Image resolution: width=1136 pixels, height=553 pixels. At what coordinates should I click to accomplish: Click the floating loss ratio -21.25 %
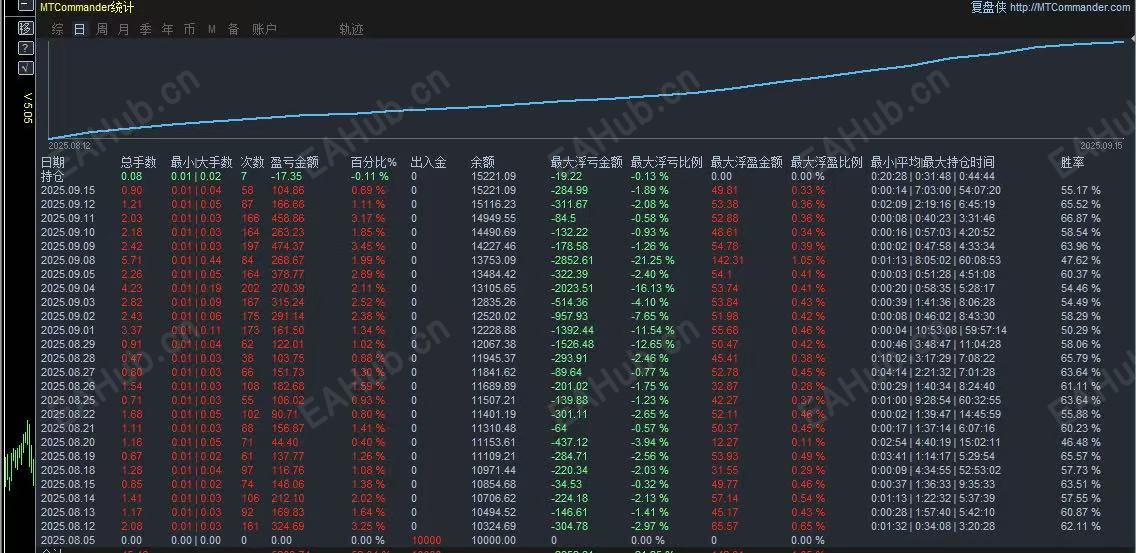[x=654, y=260]
